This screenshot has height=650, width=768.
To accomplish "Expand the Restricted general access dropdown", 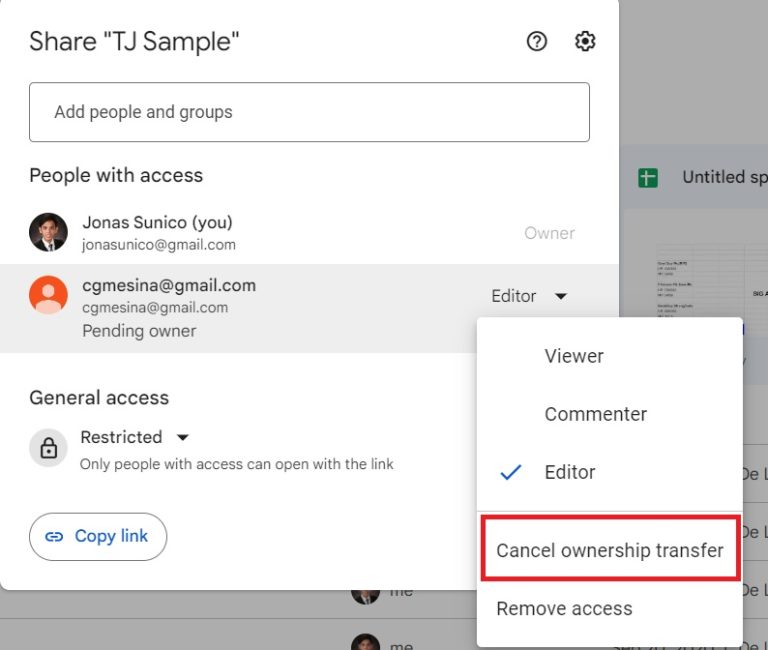I will [x=135, y=437].
